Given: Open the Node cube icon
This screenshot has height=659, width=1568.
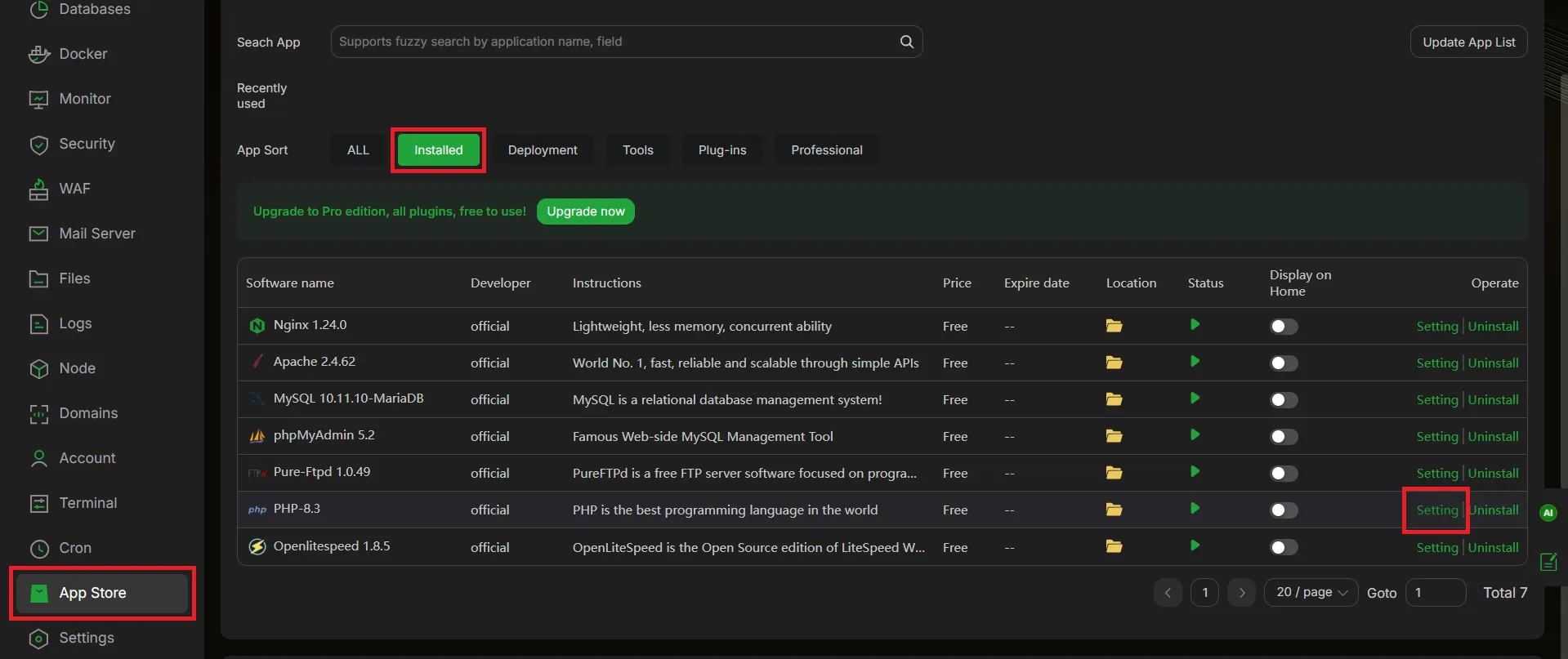Looking at the screenshot, I should pyautogui.click(x=38, y=369).
